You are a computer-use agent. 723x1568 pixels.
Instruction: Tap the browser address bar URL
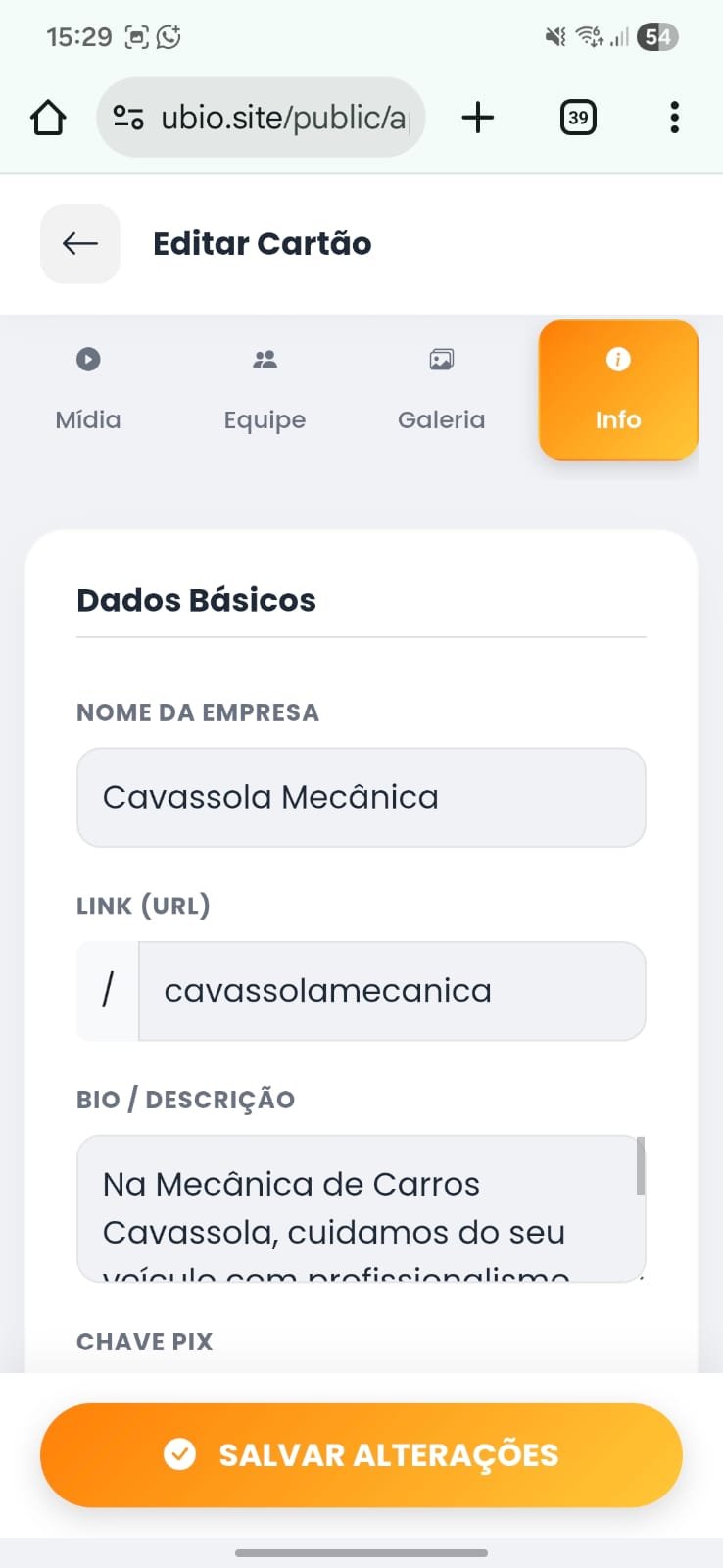click(x=283, y=118)
